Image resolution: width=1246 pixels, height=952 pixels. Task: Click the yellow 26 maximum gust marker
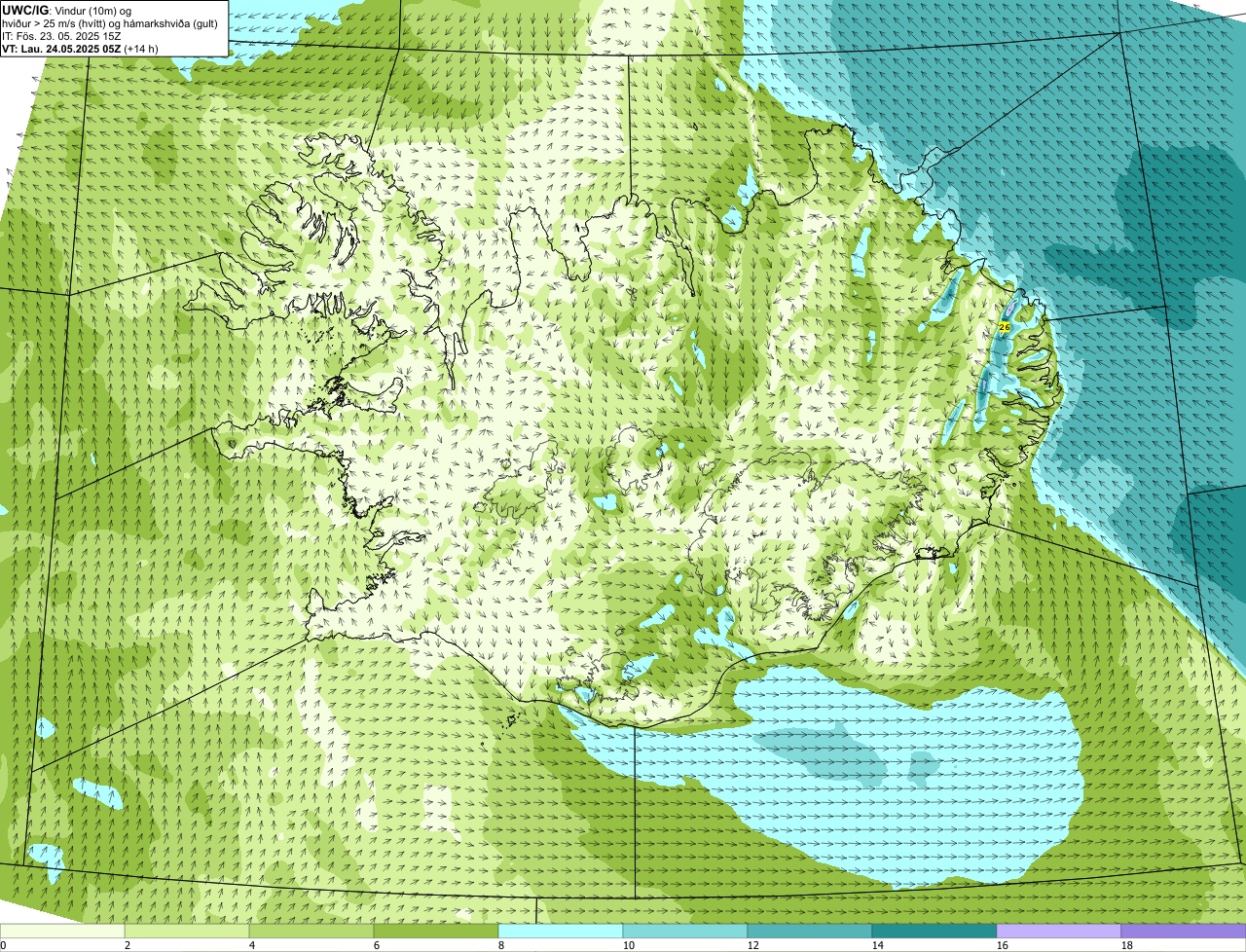coord(1005,327)
